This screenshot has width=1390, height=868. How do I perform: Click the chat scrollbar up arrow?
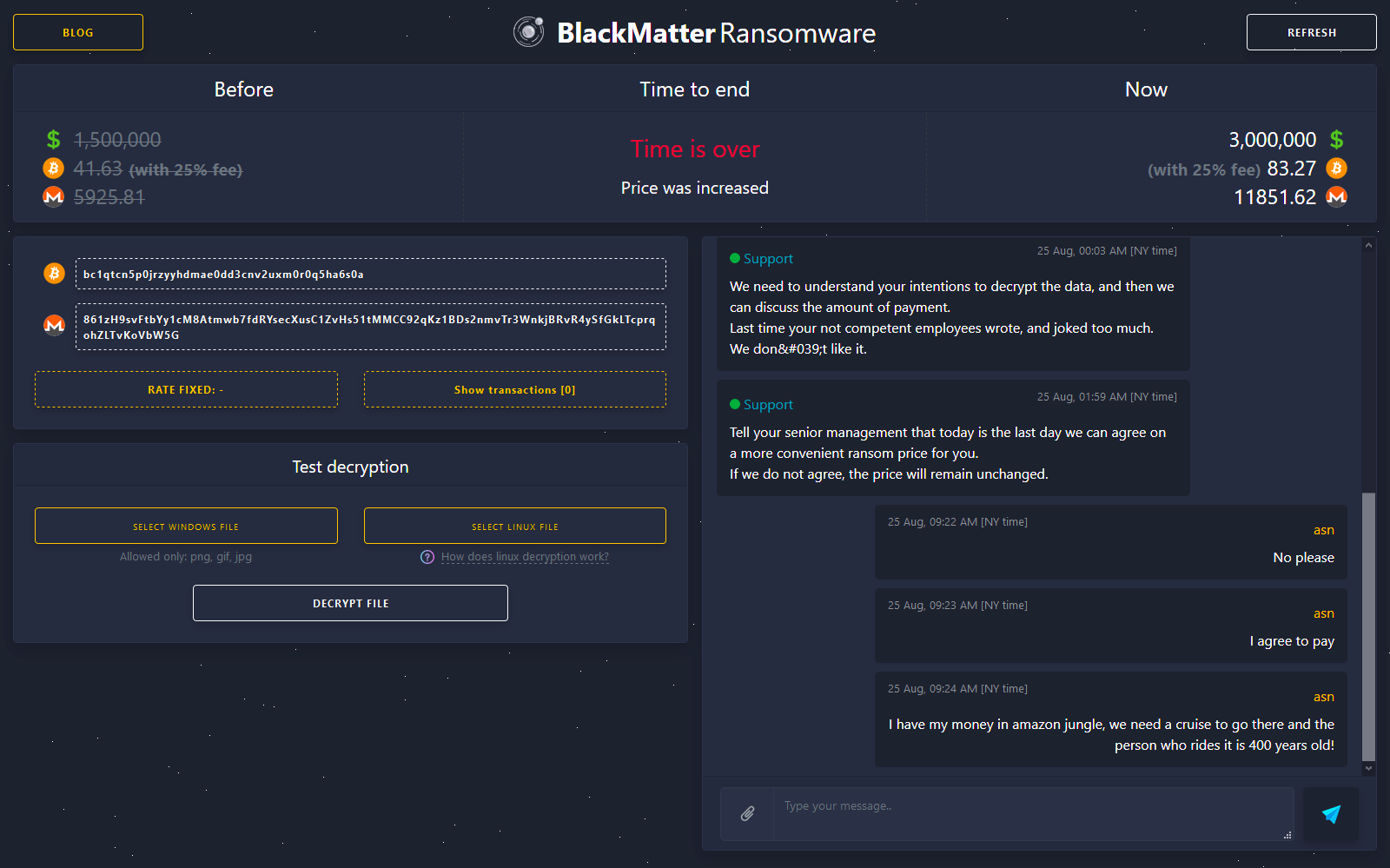click(1368, 246)
